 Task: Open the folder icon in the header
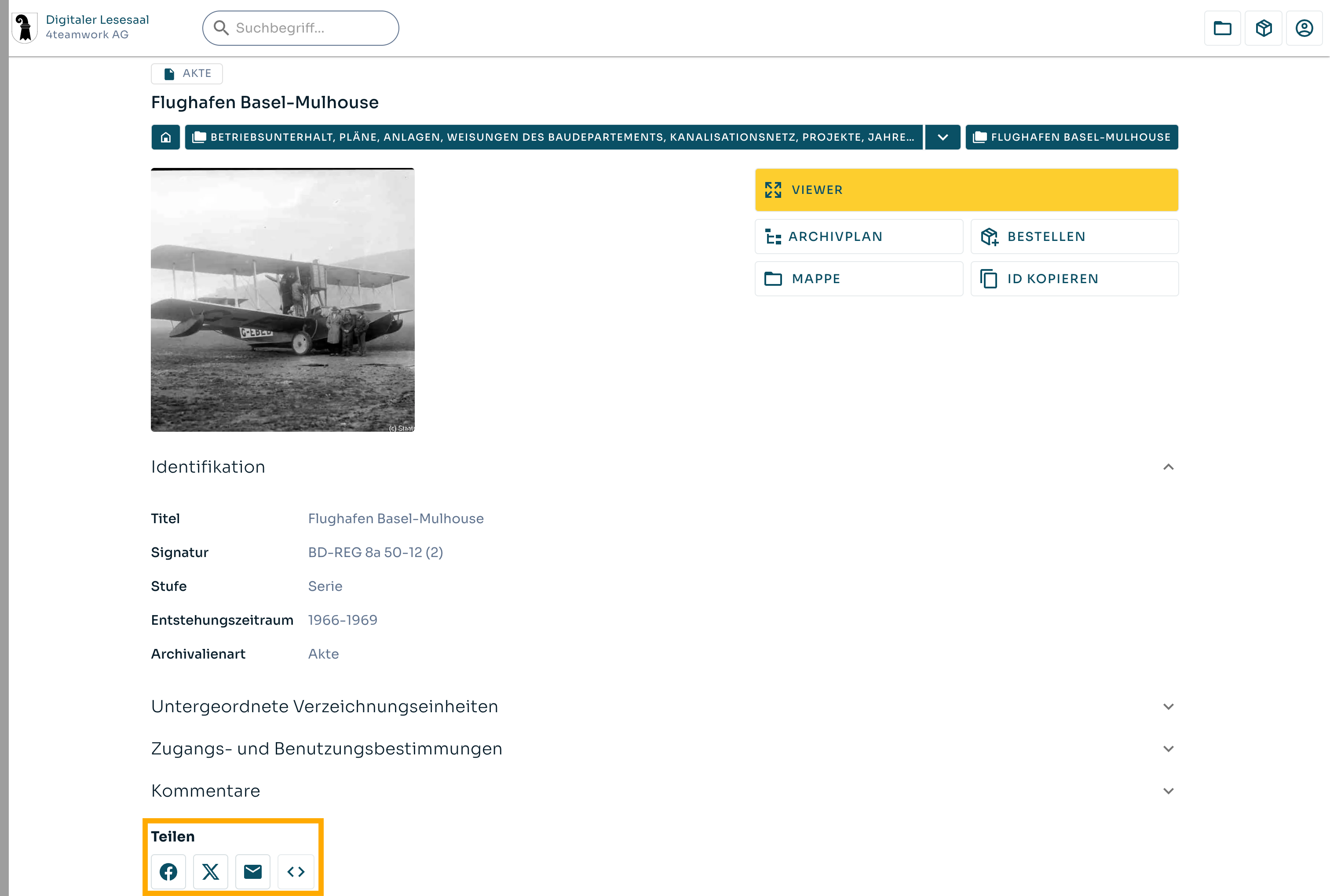click(x=1222, y=28)
